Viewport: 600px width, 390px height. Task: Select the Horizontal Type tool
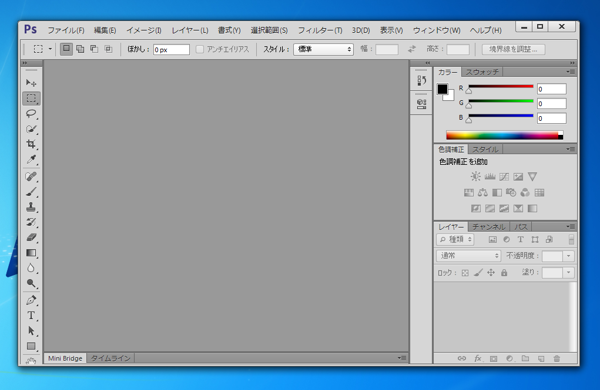(x=31, y=315)
